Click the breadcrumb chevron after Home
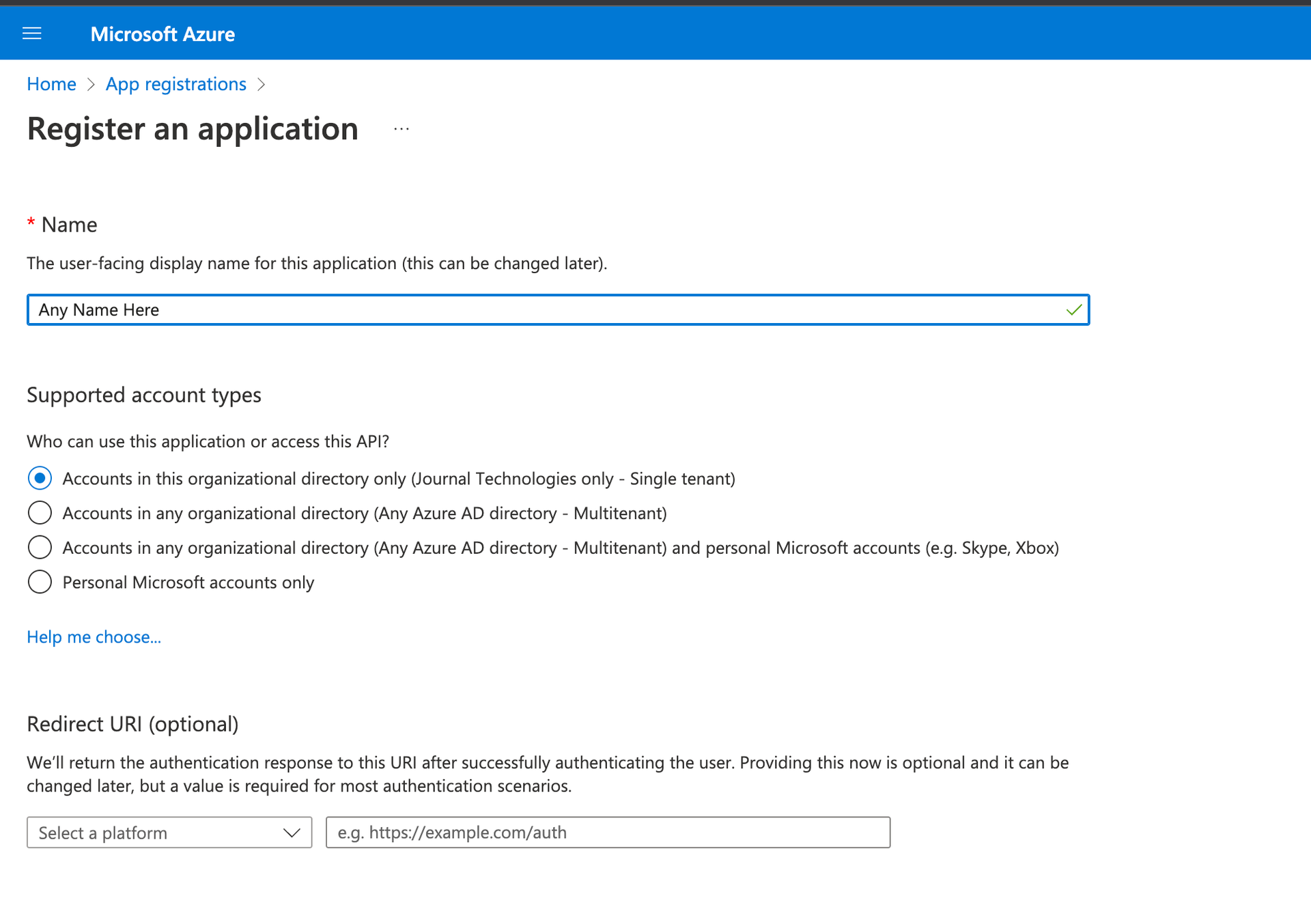Screen dimensions: 1311x924 coord(91,85)
